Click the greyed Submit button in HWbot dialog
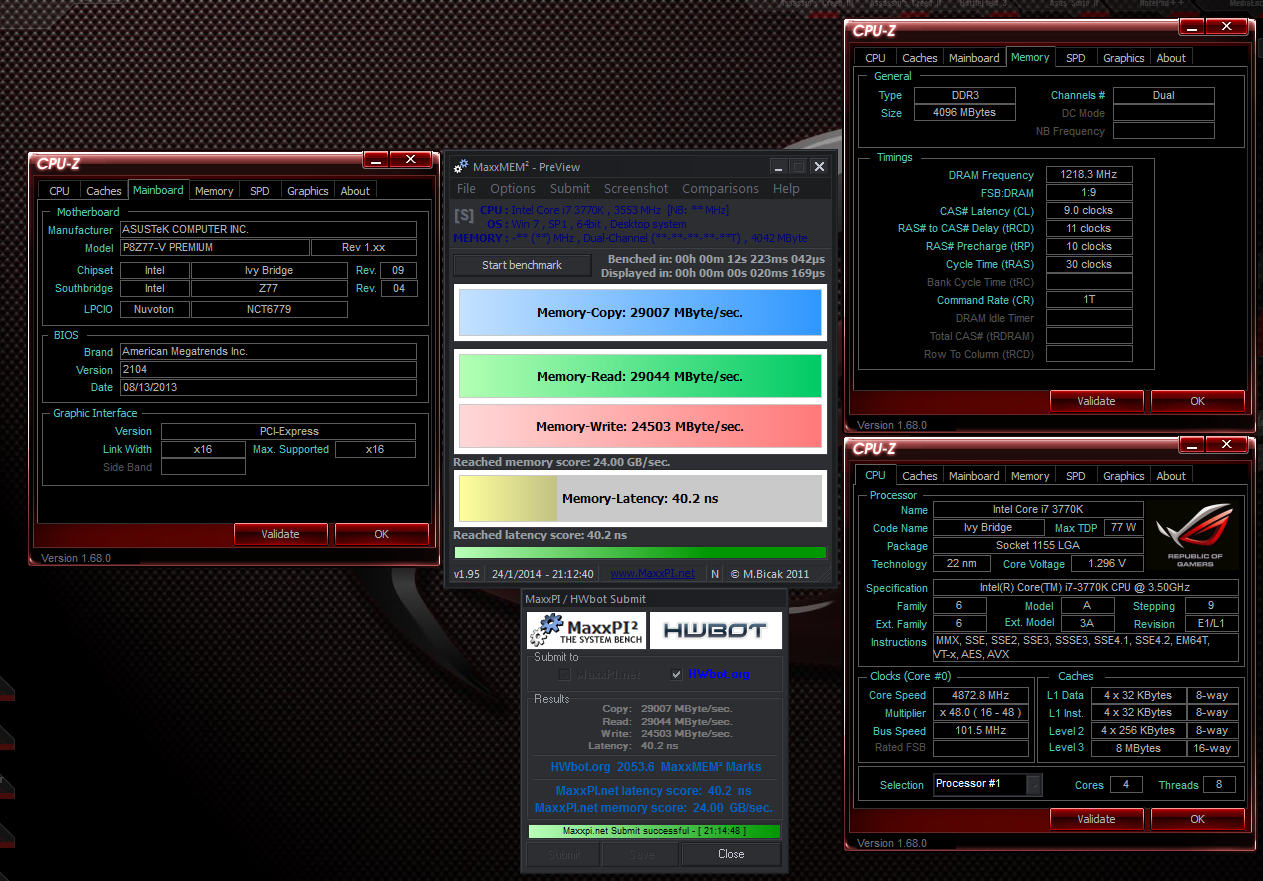Screen dimensions: 1263x881 click(563, 854)
